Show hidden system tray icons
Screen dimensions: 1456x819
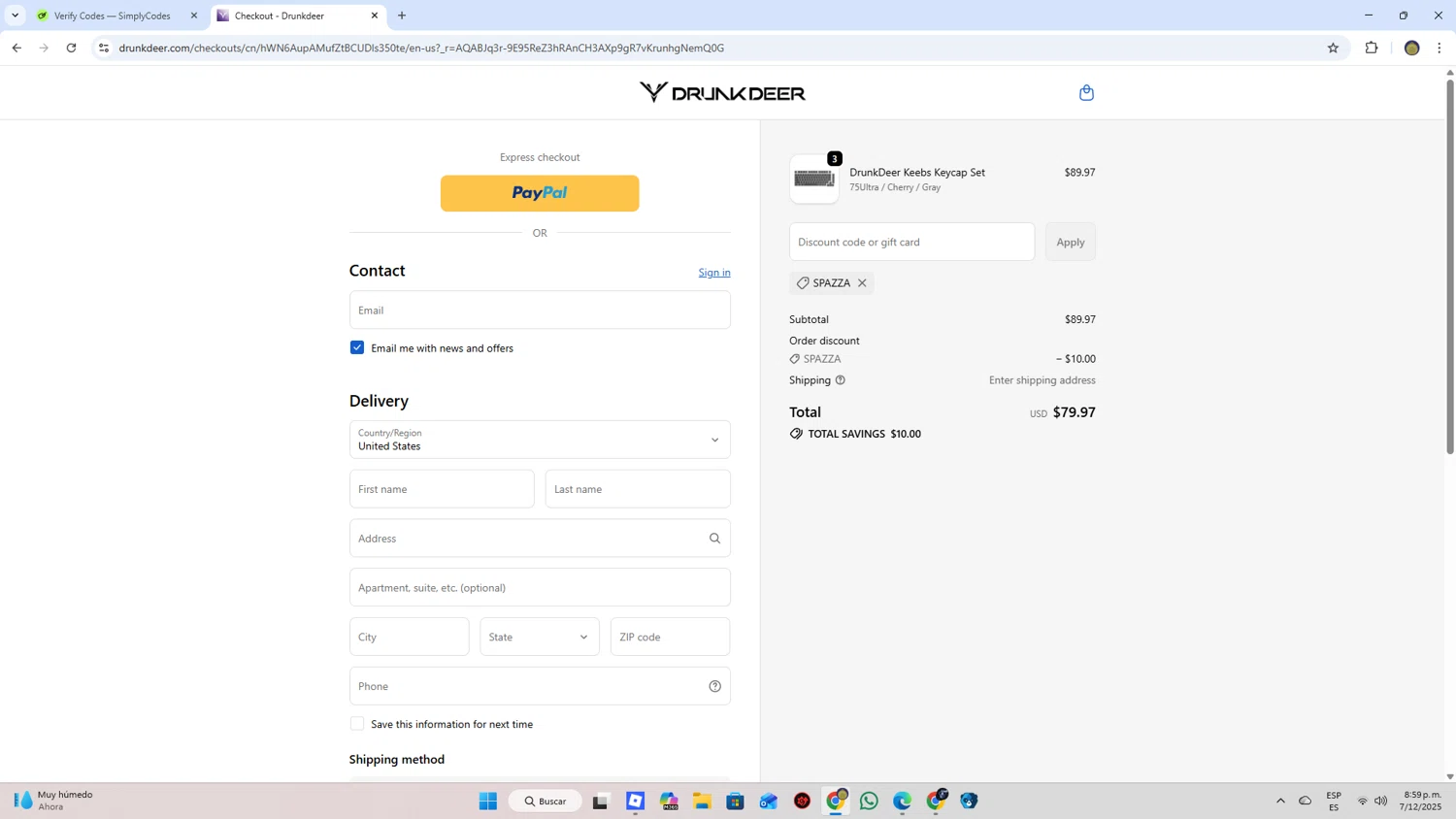[x=1280, y=802]
